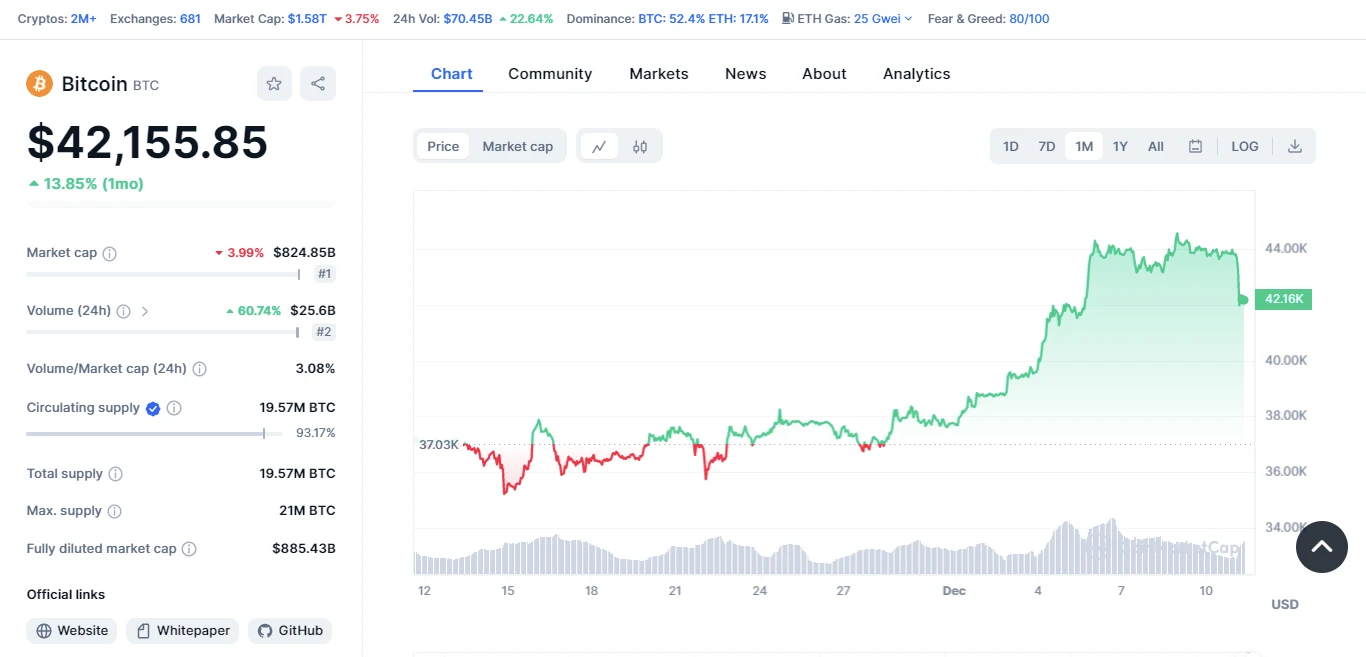Click the circulating supply verified badge
The width and height of the screenshot is (1366, 657).
pyautogui.click(x=153, y=408)
